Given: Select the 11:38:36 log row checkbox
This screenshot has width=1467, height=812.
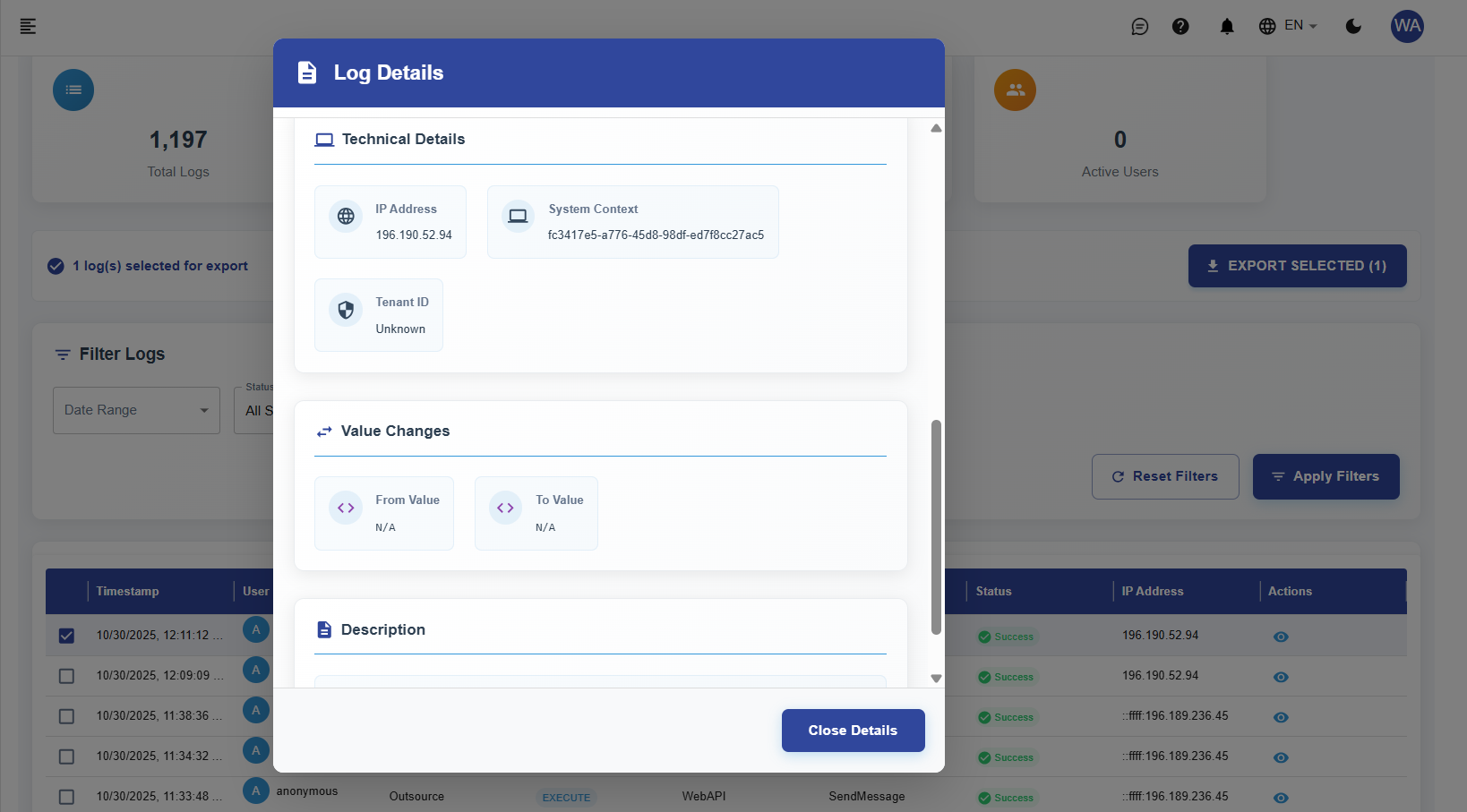Looking at the screenshot, I should coord(66,716).
